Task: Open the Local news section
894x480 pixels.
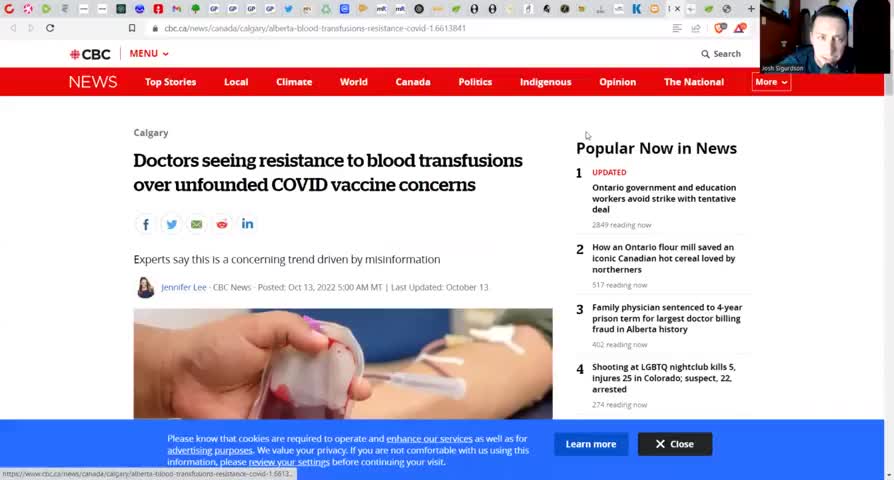Action: pos(236,82)
